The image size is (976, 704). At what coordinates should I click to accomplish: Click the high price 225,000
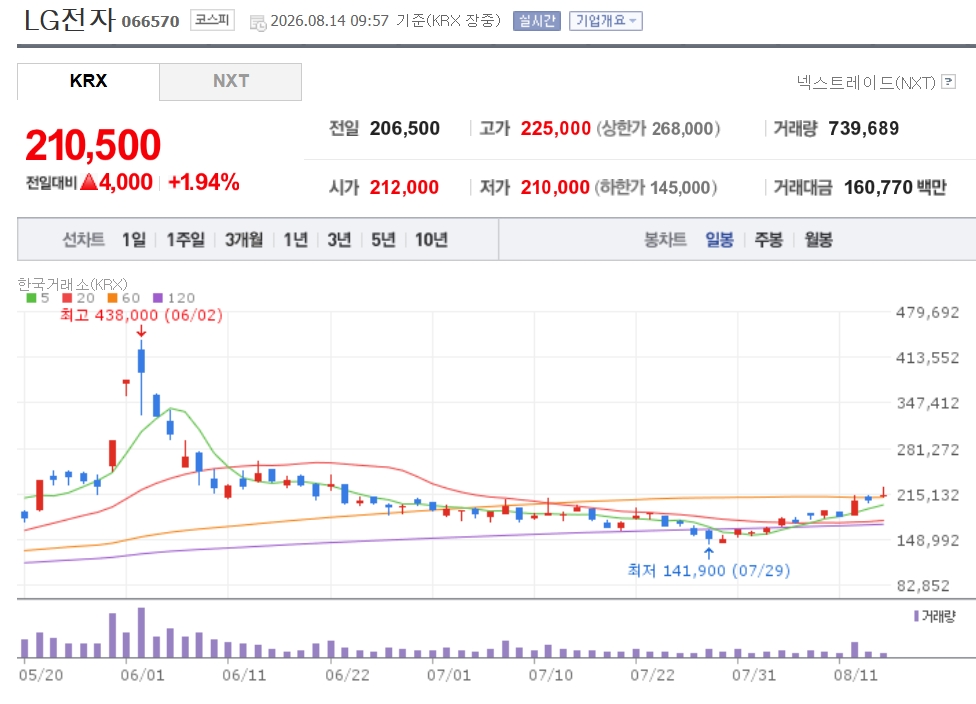[555, 129]
